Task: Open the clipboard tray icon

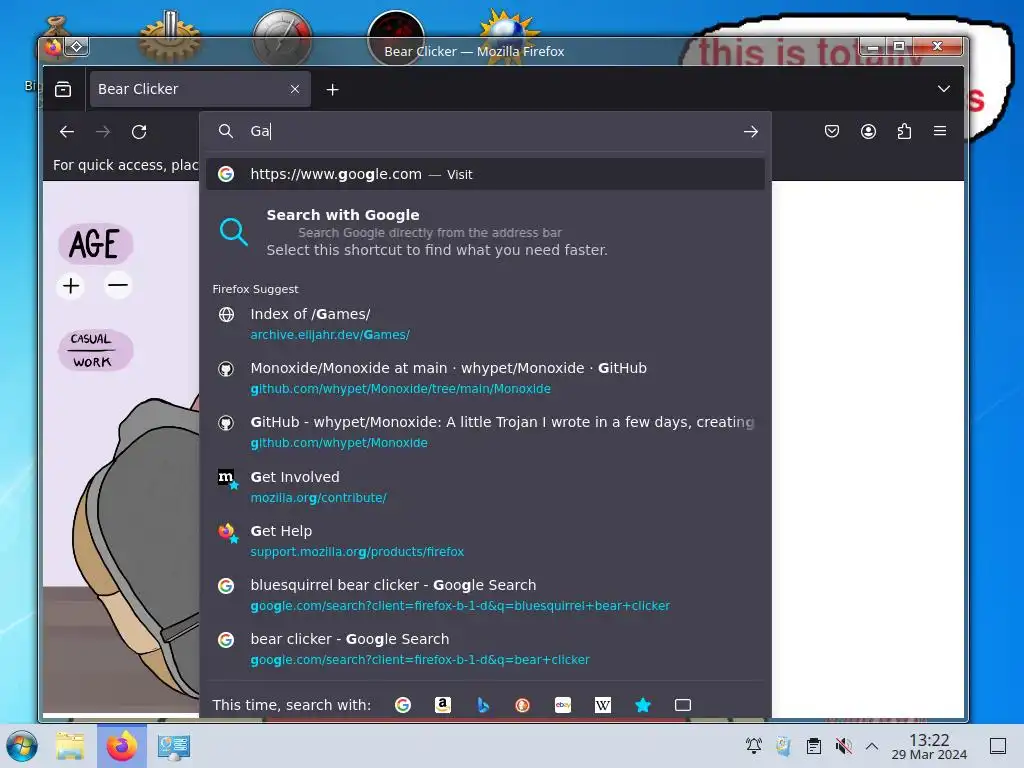Action: (x=814, y=745)
